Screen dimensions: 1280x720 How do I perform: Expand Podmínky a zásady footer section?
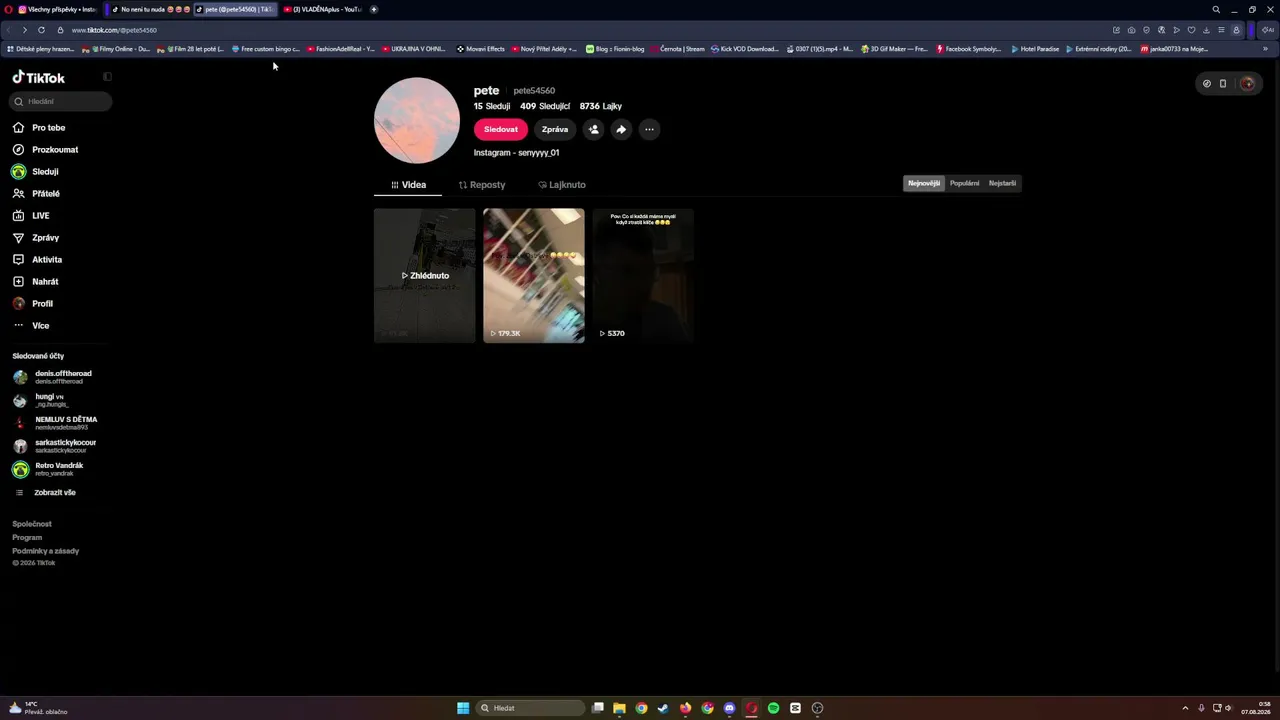(46, 551)
